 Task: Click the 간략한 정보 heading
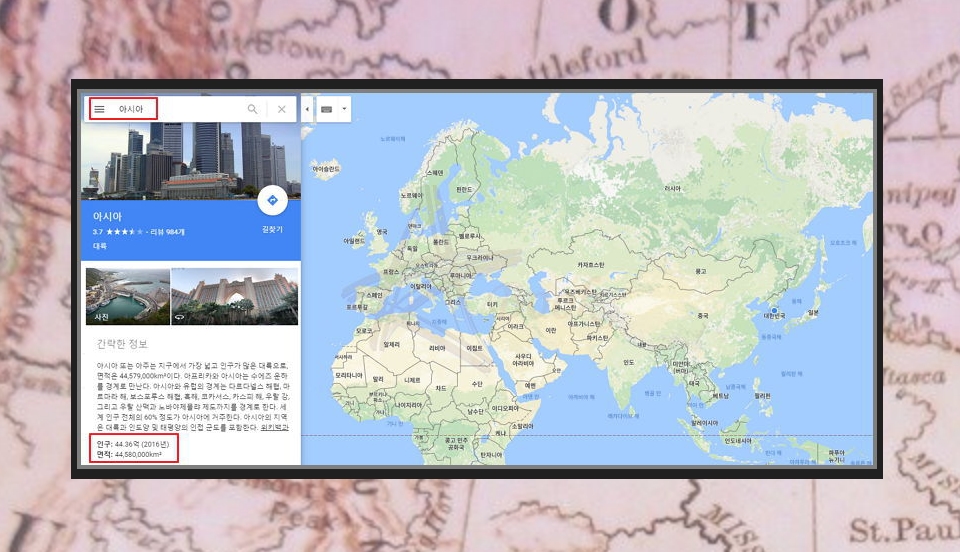coord(122,344)
